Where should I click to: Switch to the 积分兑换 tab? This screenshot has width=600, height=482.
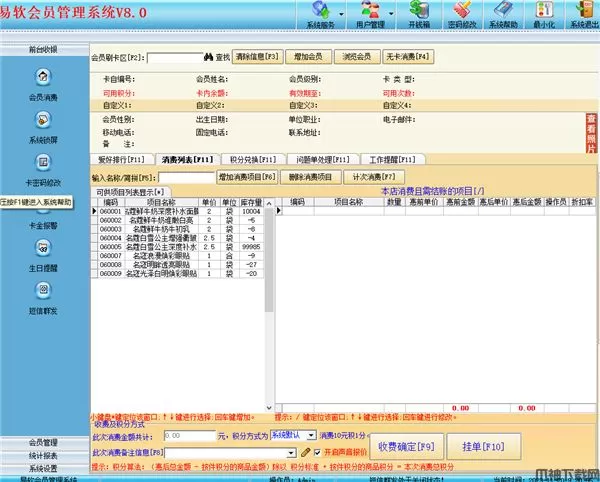point(250,159)
